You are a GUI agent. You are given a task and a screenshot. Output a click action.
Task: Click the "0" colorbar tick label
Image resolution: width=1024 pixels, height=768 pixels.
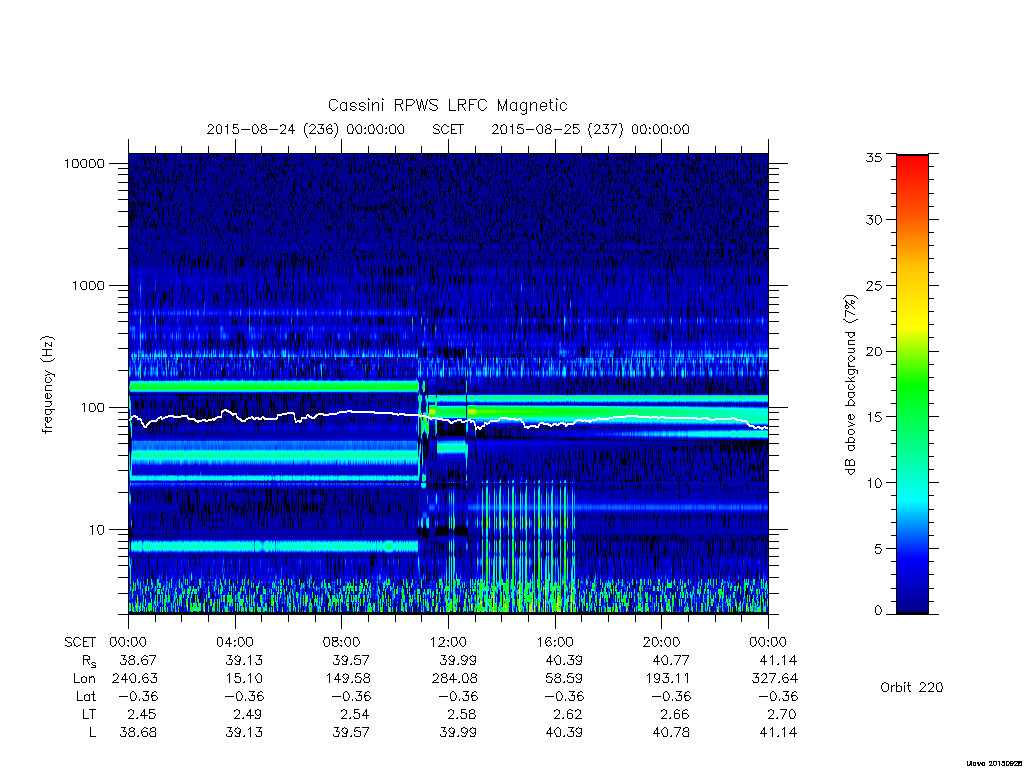pyautogui.click(x=878, y=611)
